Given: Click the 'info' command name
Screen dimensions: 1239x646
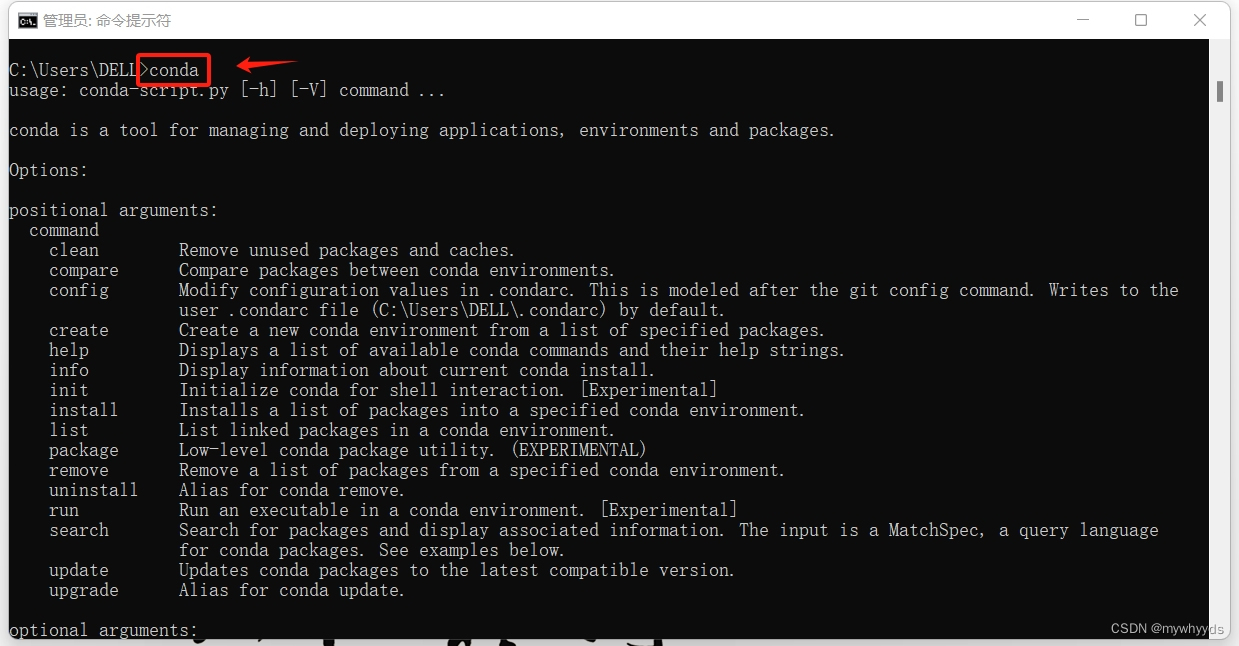Looking at the screenshot, I should tap(69, 370).
